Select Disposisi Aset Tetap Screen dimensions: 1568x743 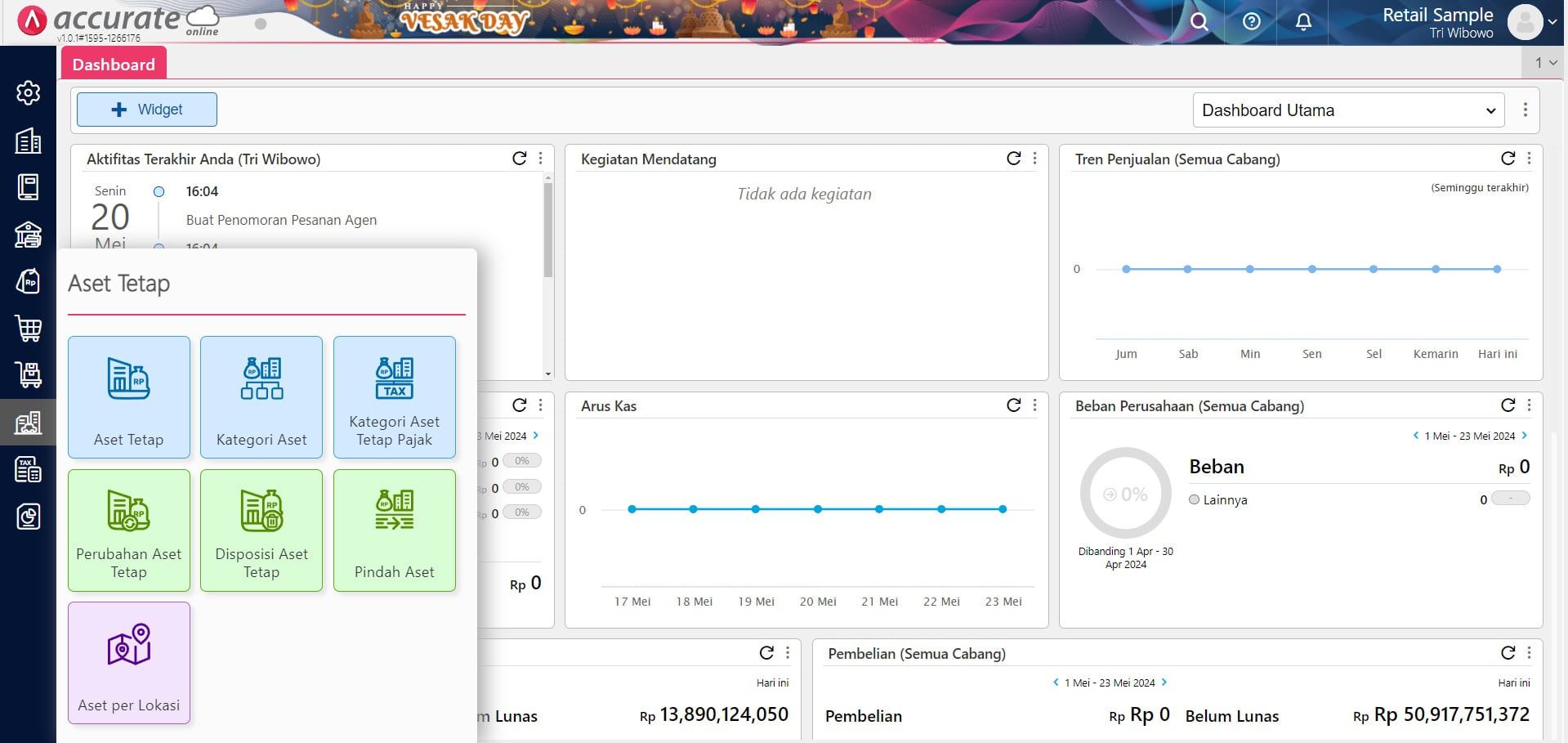(x=261, y=530)
